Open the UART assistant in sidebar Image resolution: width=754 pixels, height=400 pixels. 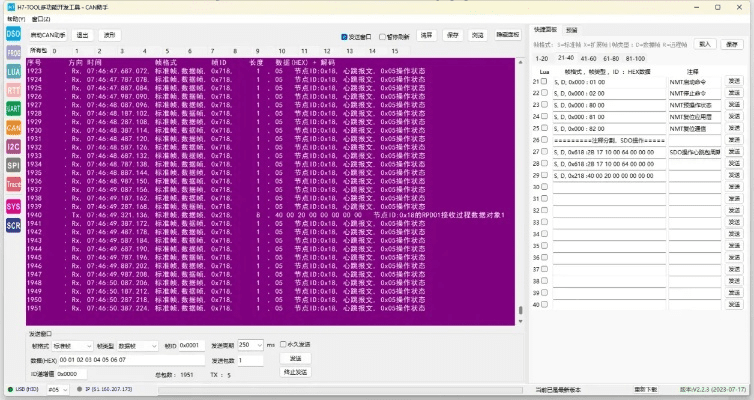(13, 109)
